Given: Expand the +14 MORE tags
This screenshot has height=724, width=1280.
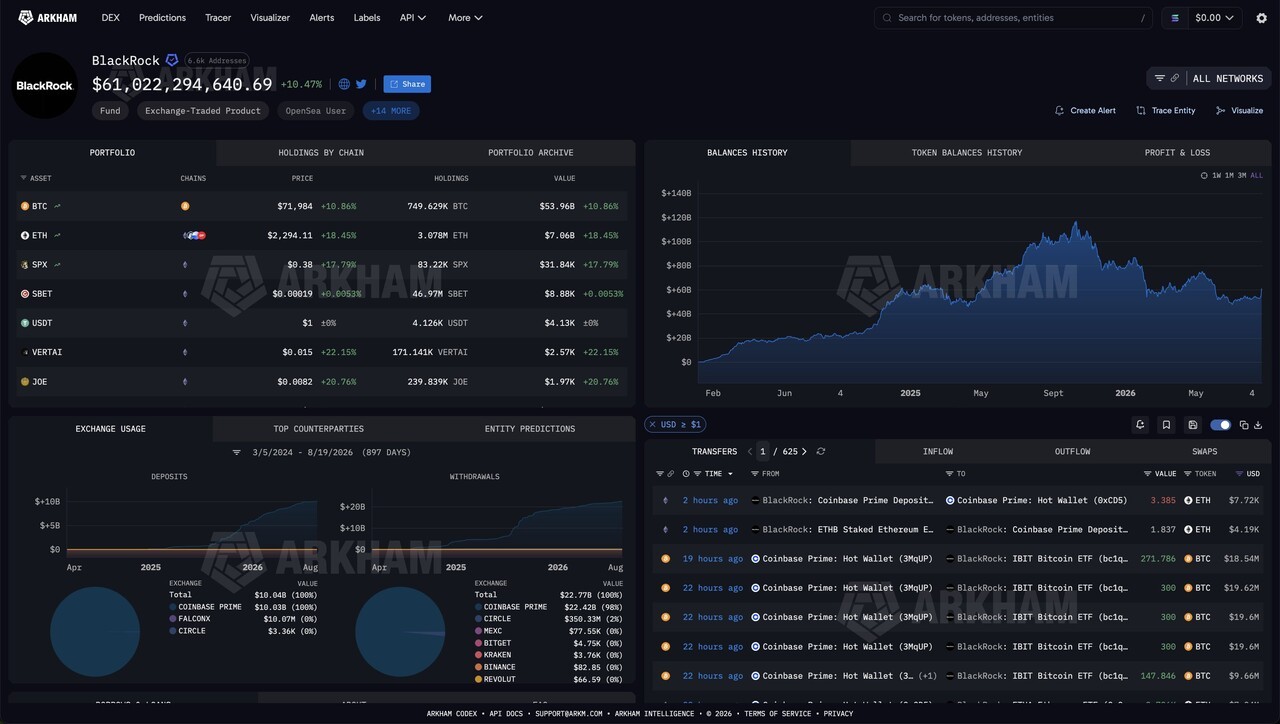Looking at the screenshot, I should (391, 111).
